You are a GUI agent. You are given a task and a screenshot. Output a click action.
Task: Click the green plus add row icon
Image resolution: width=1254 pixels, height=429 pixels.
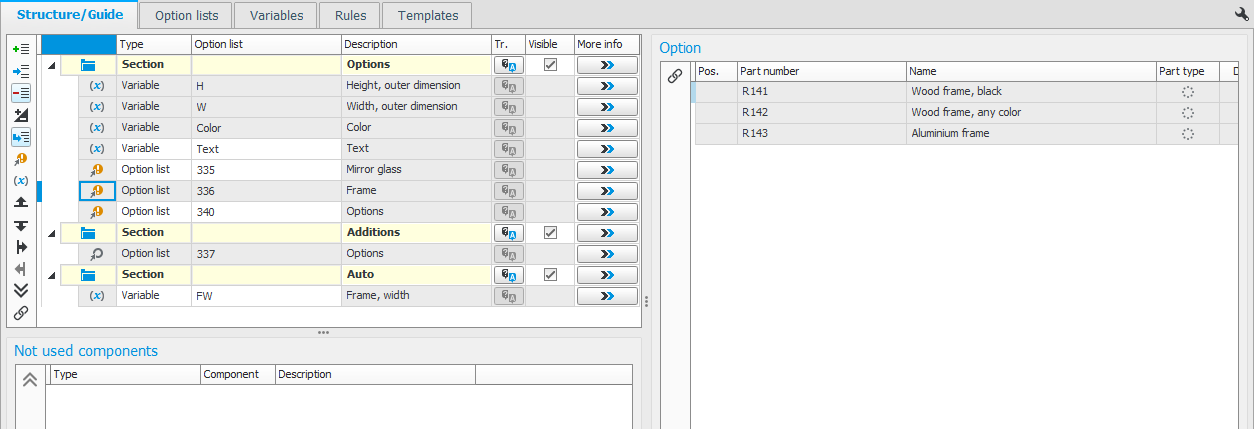click(x=20, y=48)
